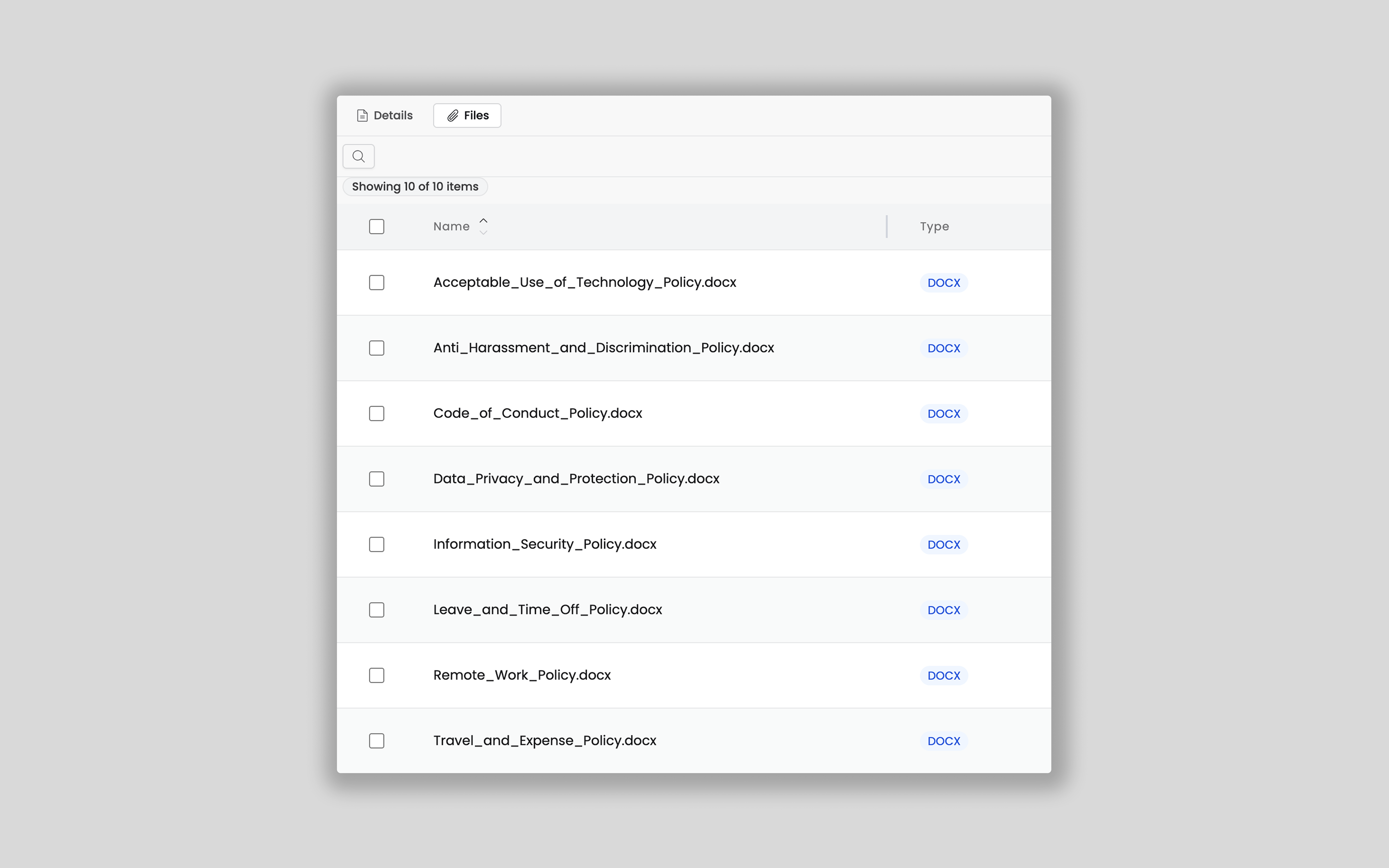Click the search magnifier icon
Screen dimensions: 1389x868
tap(358, 156)
